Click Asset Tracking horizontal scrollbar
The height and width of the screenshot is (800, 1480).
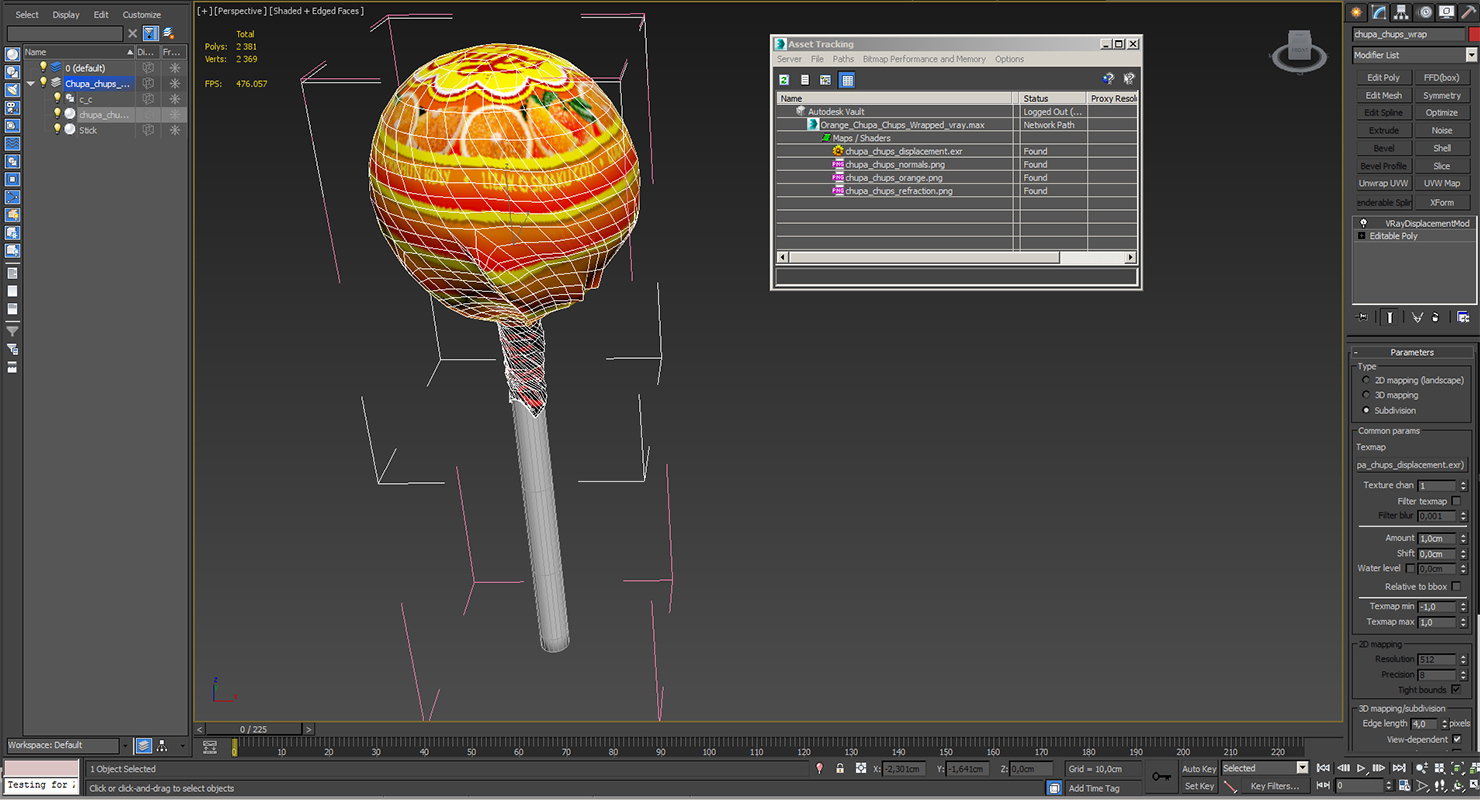pos(957,257)
